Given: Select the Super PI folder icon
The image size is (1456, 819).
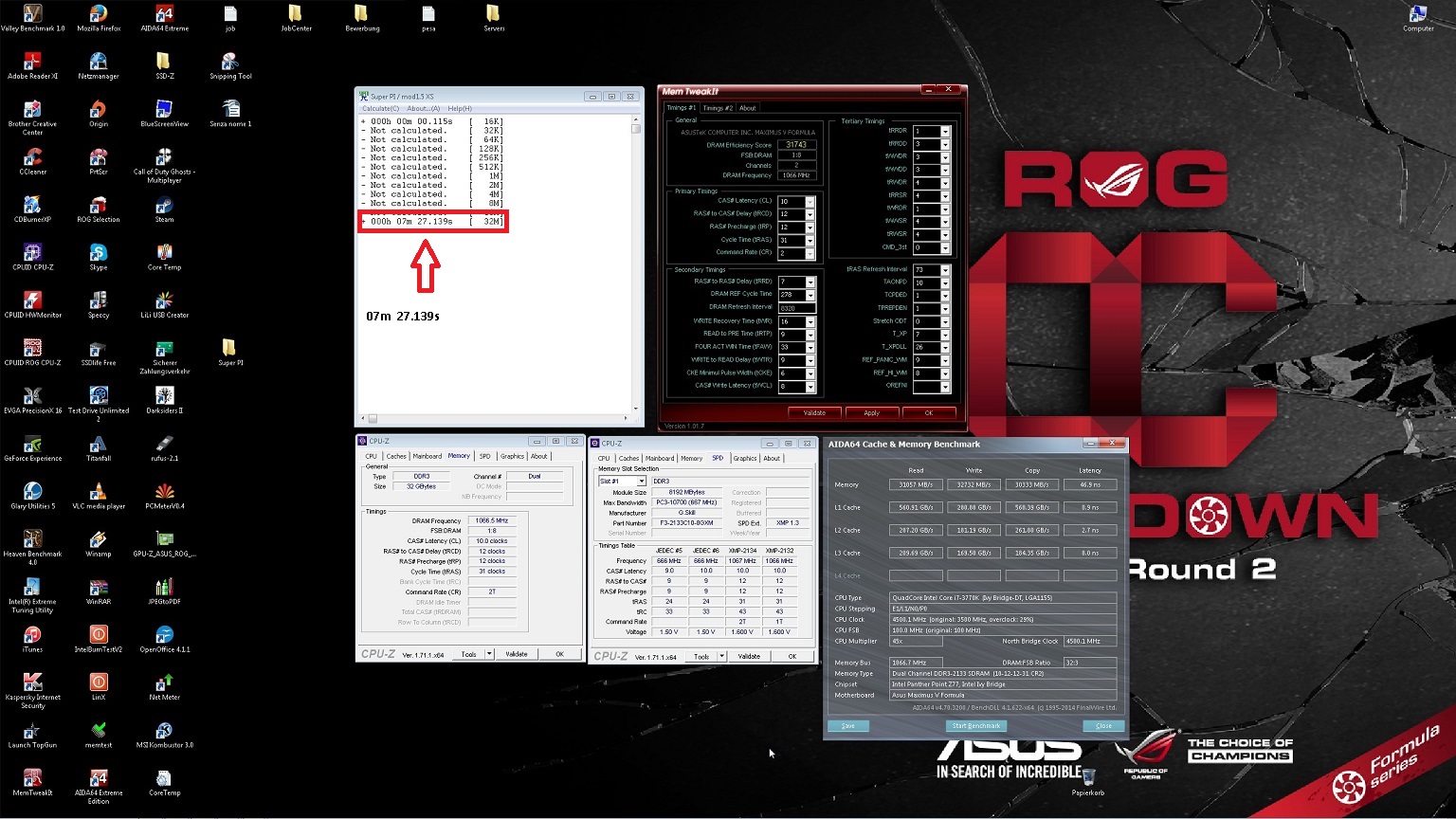Looking at the screenshot, I should [230, 352].
